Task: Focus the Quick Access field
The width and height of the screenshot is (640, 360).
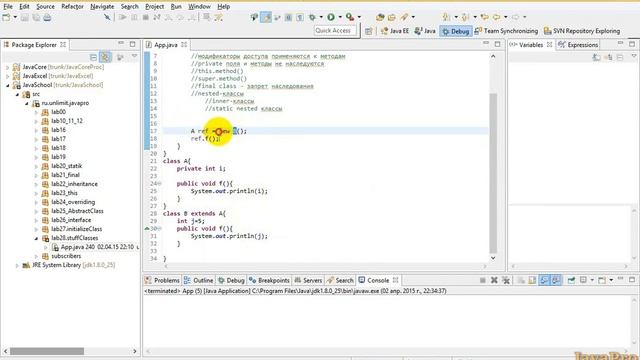Action: click(335, 31)
